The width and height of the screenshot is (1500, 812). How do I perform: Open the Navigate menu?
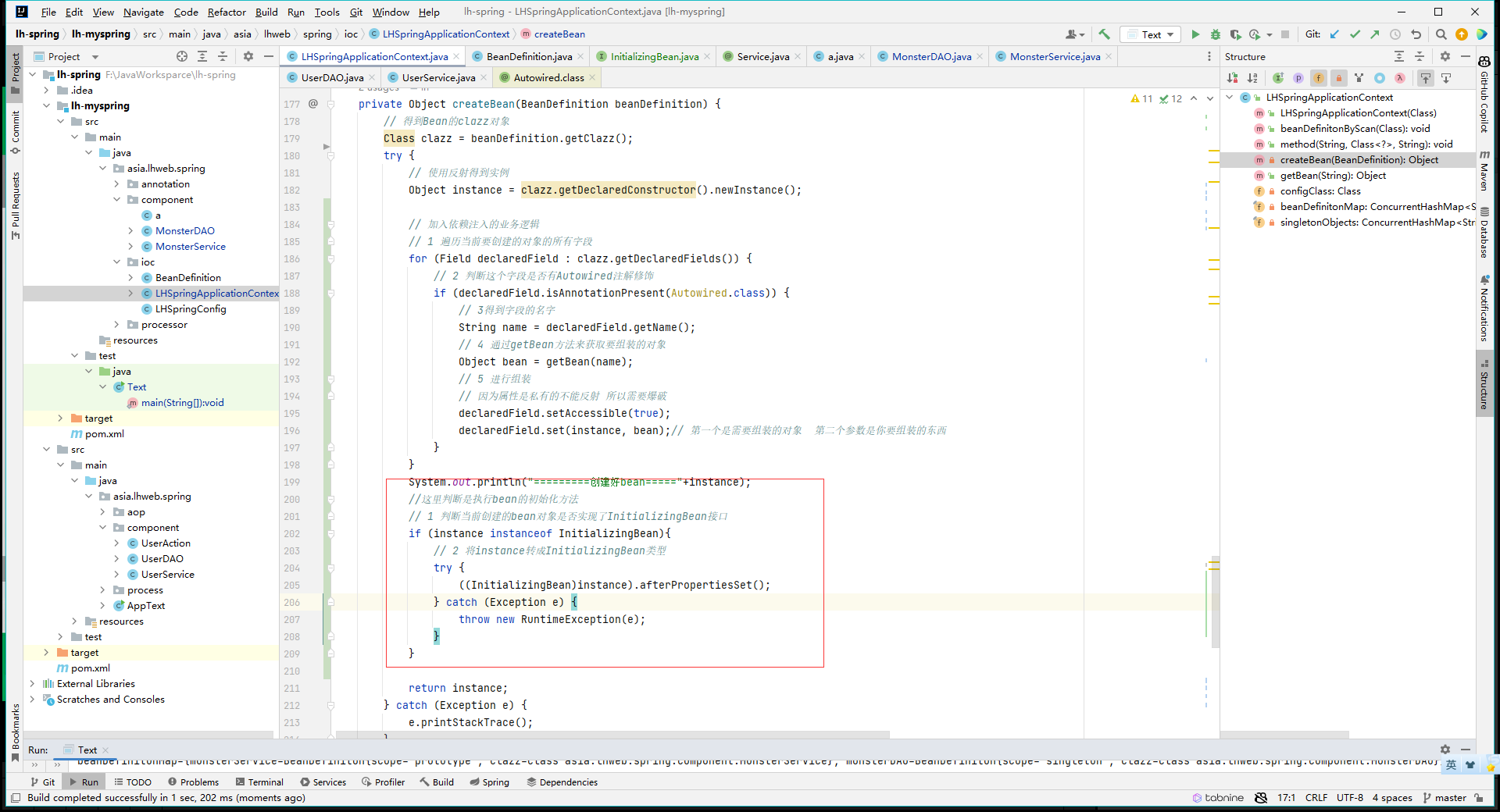144,12
